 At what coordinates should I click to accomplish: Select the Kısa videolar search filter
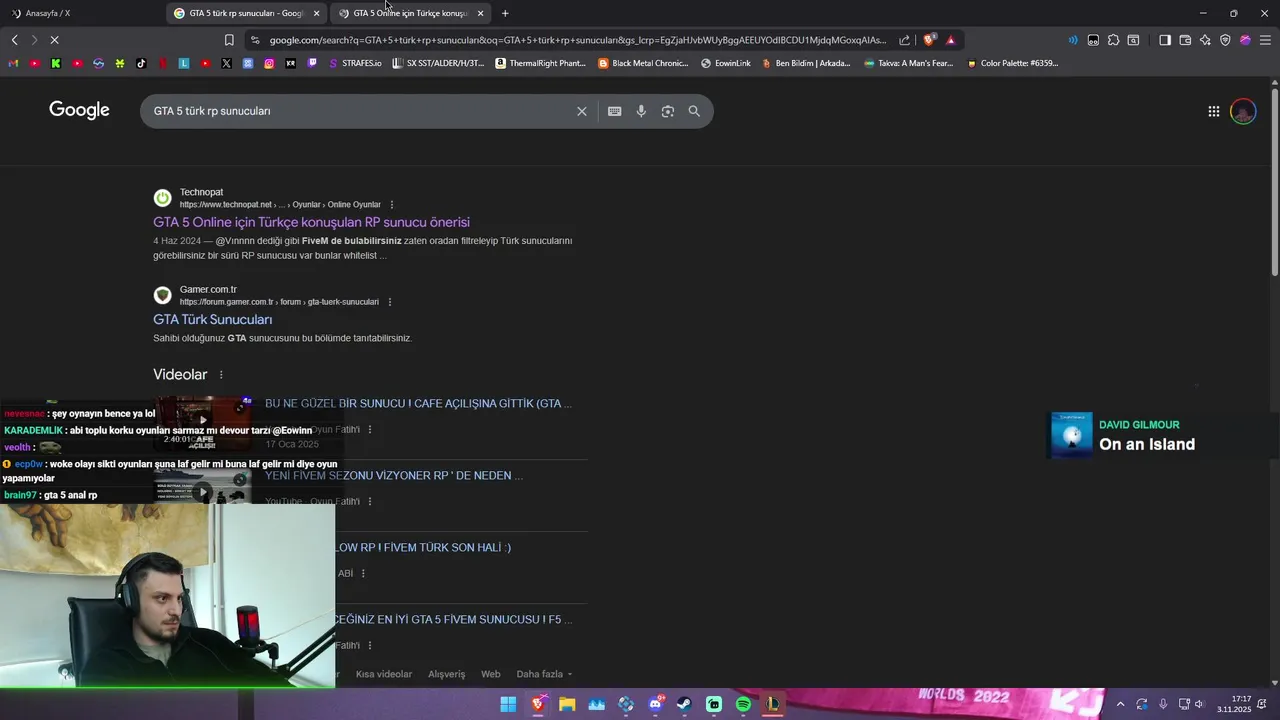point(384,674)
